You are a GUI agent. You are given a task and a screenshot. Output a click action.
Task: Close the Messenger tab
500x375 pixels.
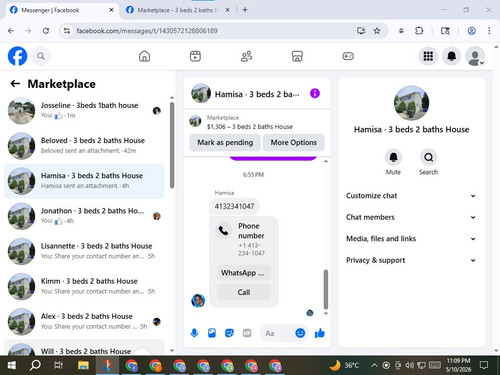[x=111, y=10]
